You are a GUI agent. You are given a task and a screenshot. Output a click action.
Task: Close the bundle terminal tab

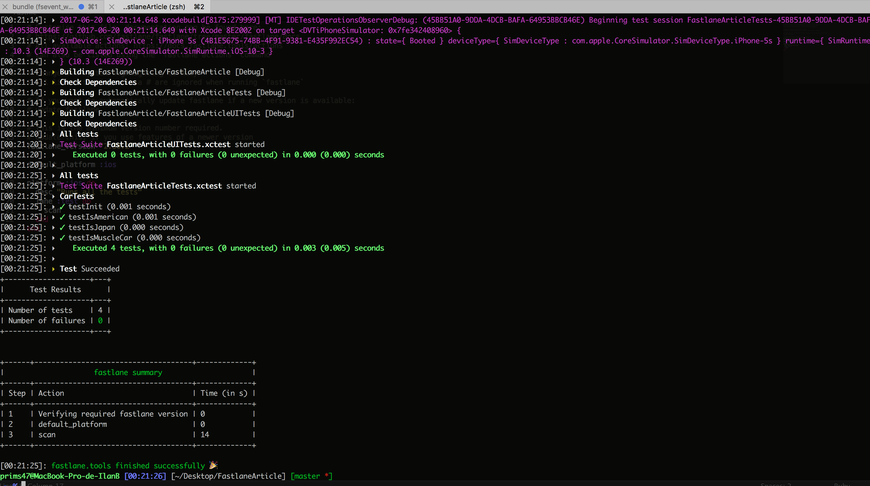pos(4,7)
